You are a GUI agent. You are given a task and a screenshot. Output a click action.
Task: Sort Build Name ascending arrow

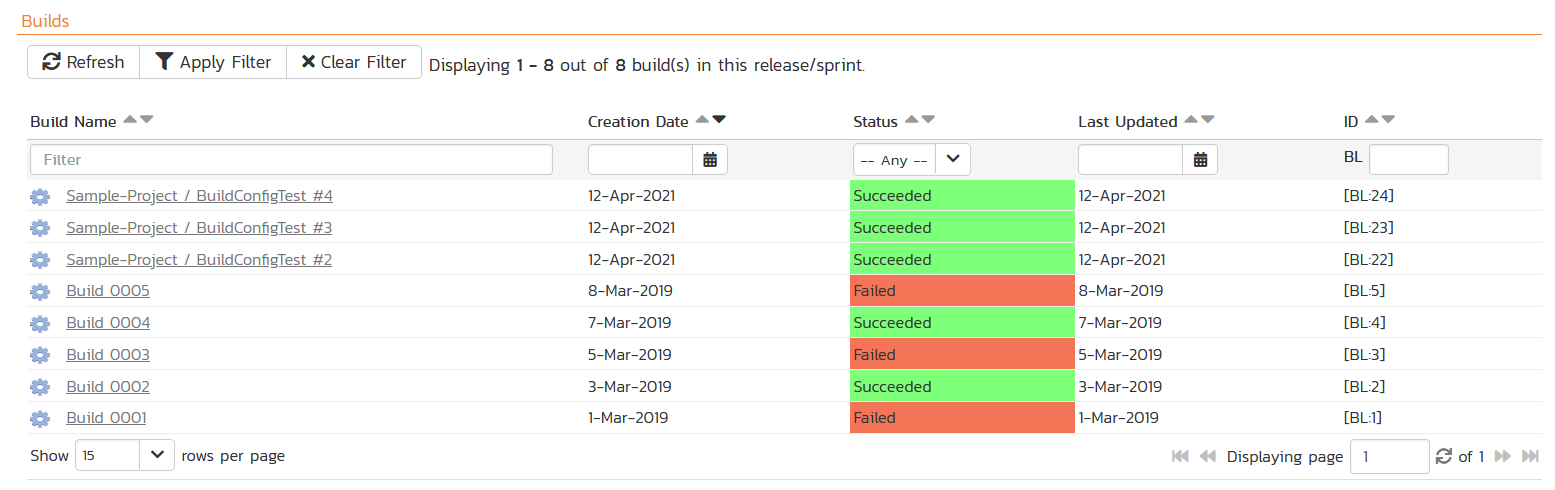pyautogui.click(x=129, y=120)
